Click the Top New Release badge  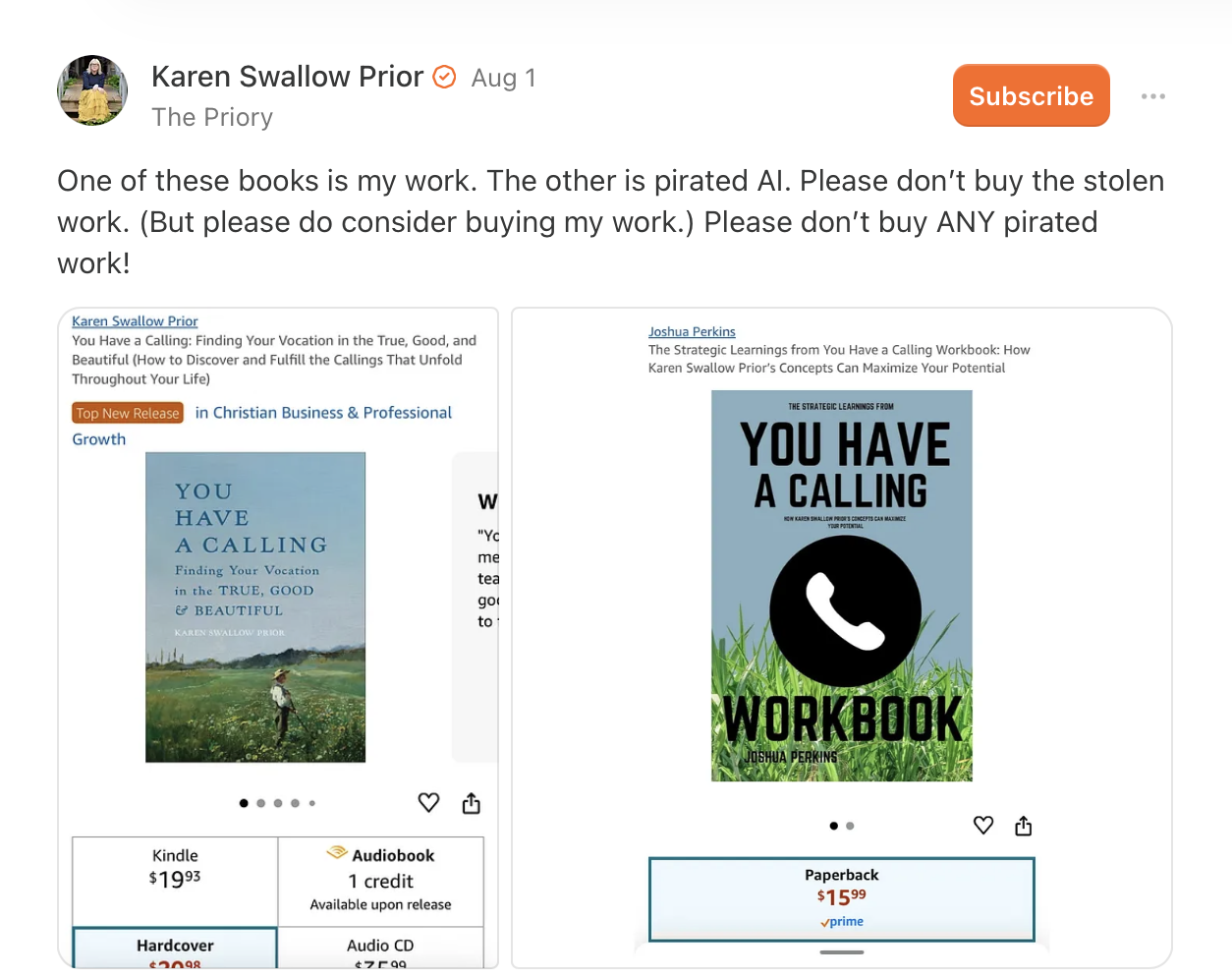pos(128,414)
